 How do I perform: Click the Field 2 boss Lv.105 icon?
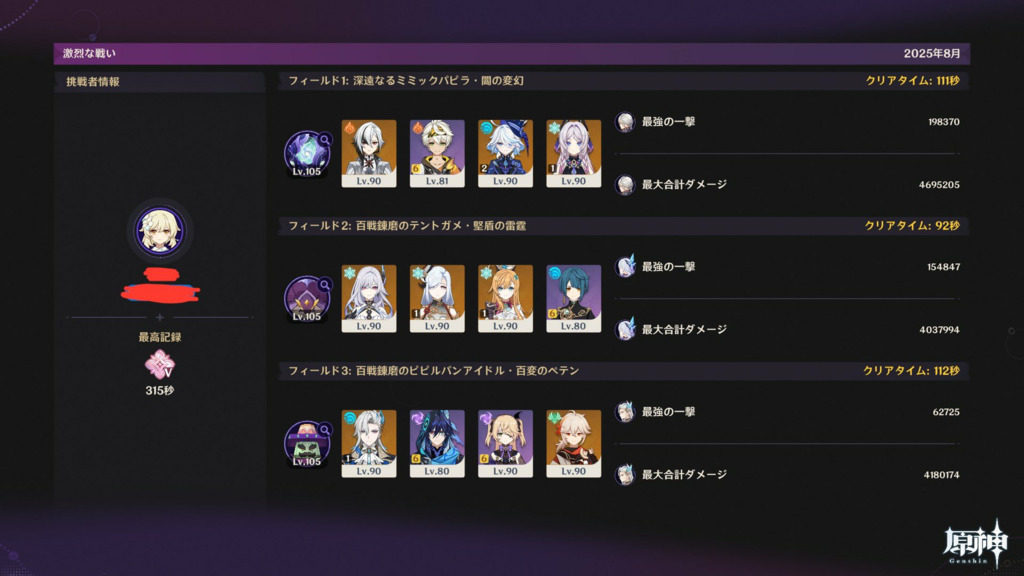(x=307, y=299)
